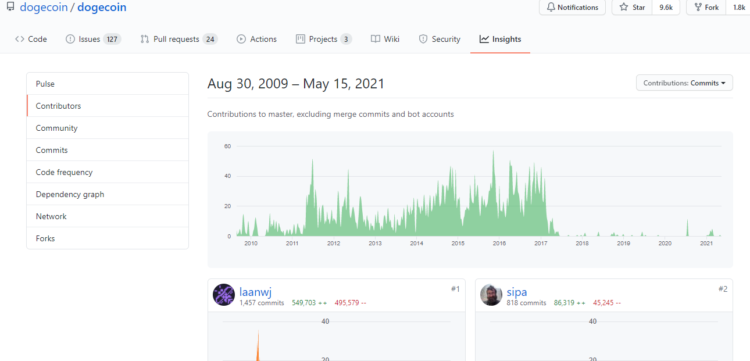Screen dimensions: 750x361
Task: Switch to the Issues tab
Action: [x=93, y=39]
